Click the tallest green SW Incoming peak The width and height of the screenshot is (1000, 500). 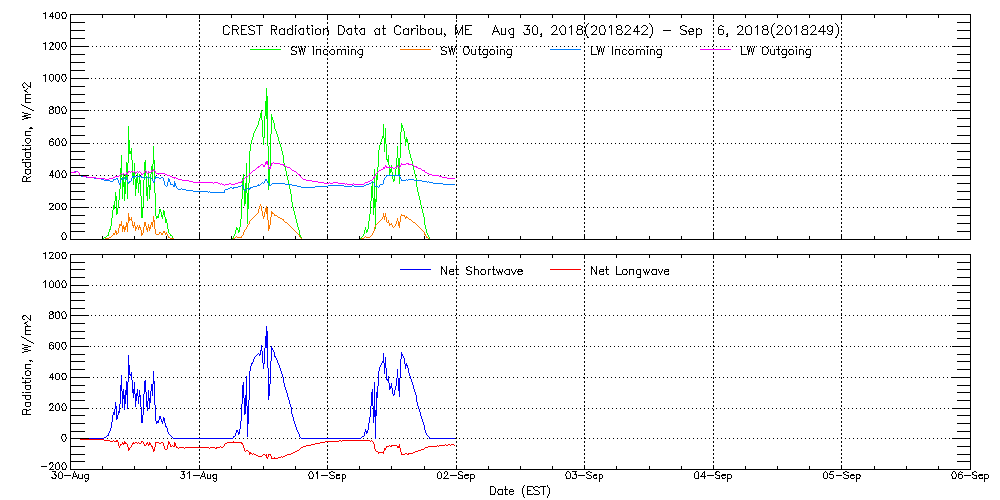266,89
